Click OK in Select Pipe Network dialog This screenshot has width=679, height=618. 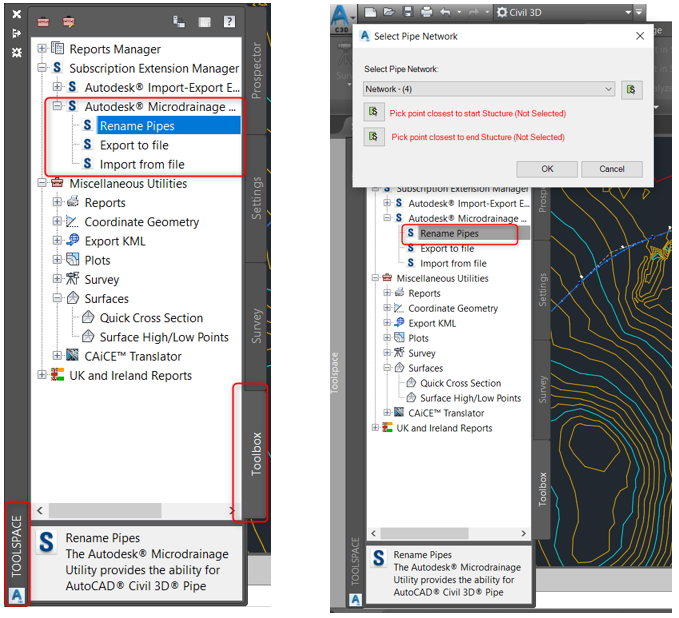tap(547, 169)
